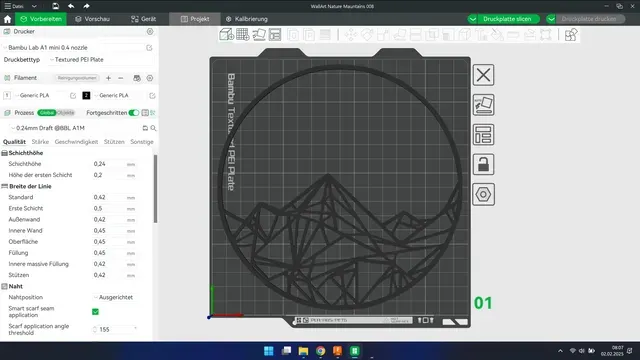
Task: Click the Add plate grid icon
Action: coord(242,35)
